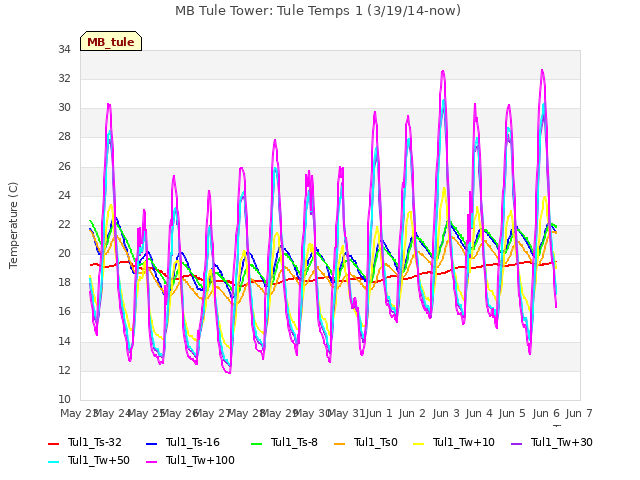Click the y-axis tick value 30
Image resolution: width=640 pixels, height=480 pixels.
click(x=64, y=108)
